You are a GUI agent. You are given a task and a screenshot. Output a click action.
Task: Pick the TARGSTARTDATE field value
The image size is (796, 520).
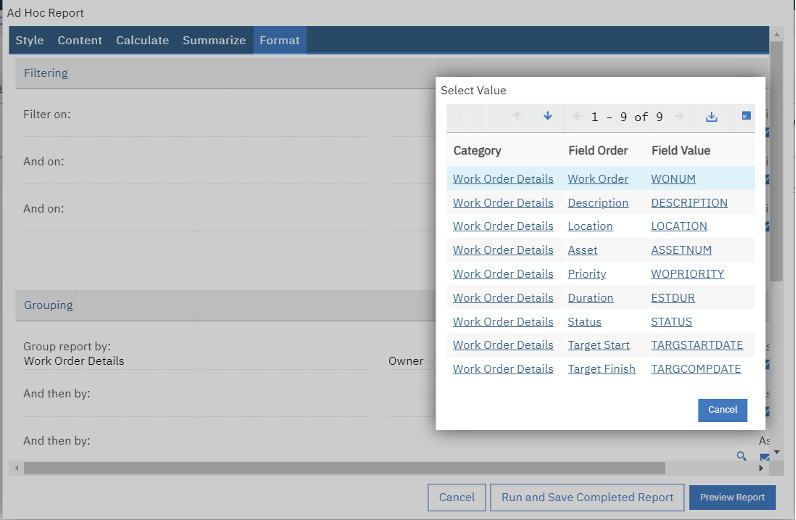tap(696, 345)
